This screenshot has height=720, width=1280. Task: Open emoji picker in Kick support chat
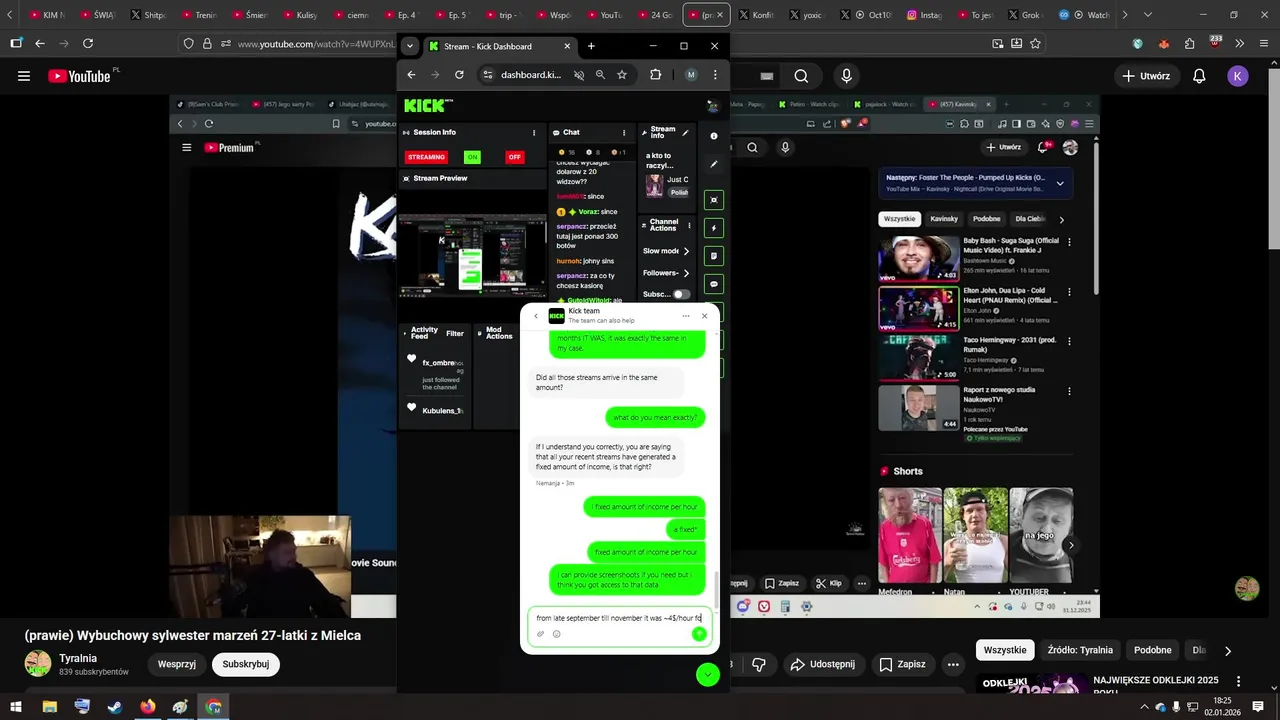tap(557, 634)
